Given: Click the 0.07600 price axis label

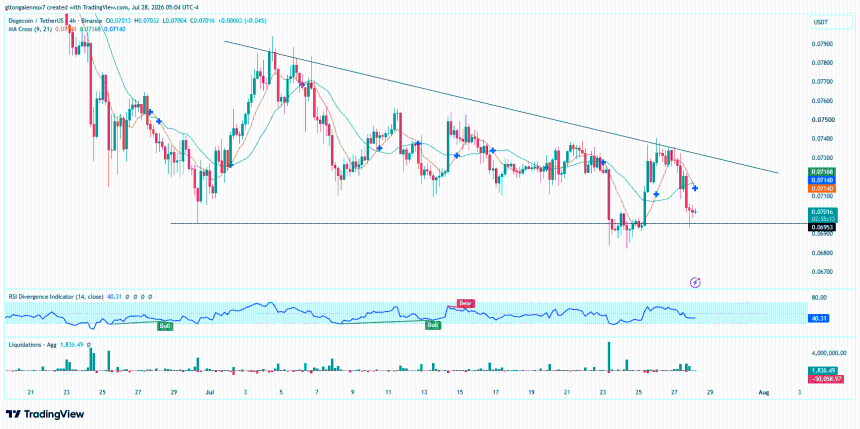Looking at the screenshot, I should coord(821,101).
